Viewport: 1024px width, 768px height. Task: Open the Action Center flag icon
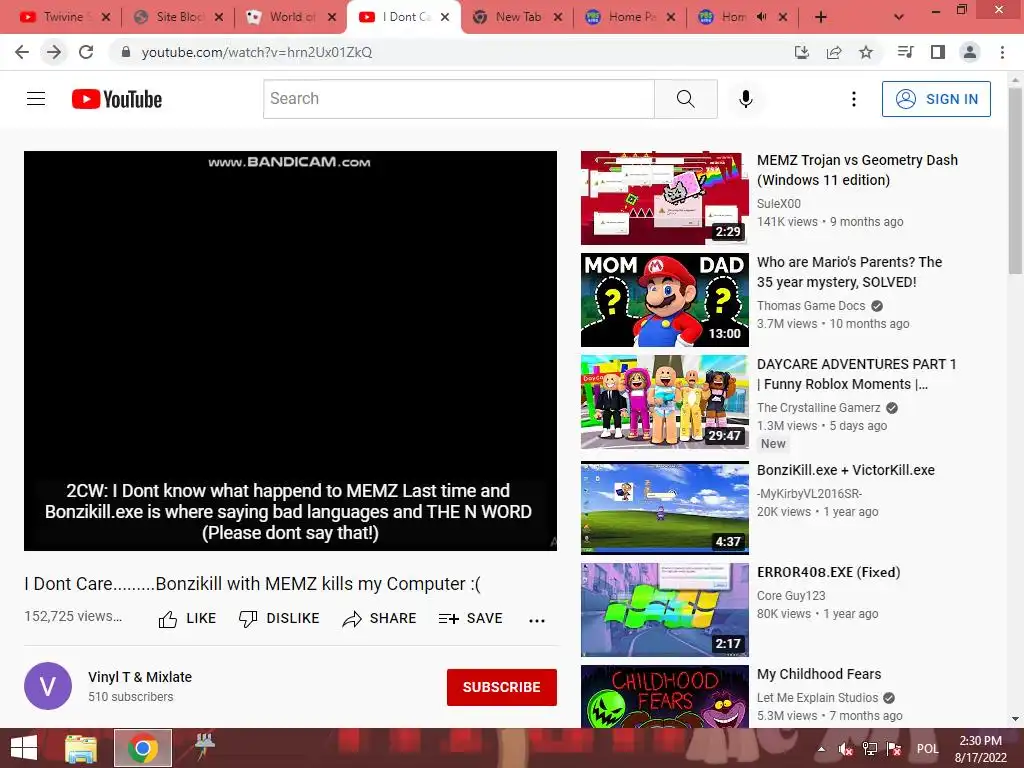893,749
